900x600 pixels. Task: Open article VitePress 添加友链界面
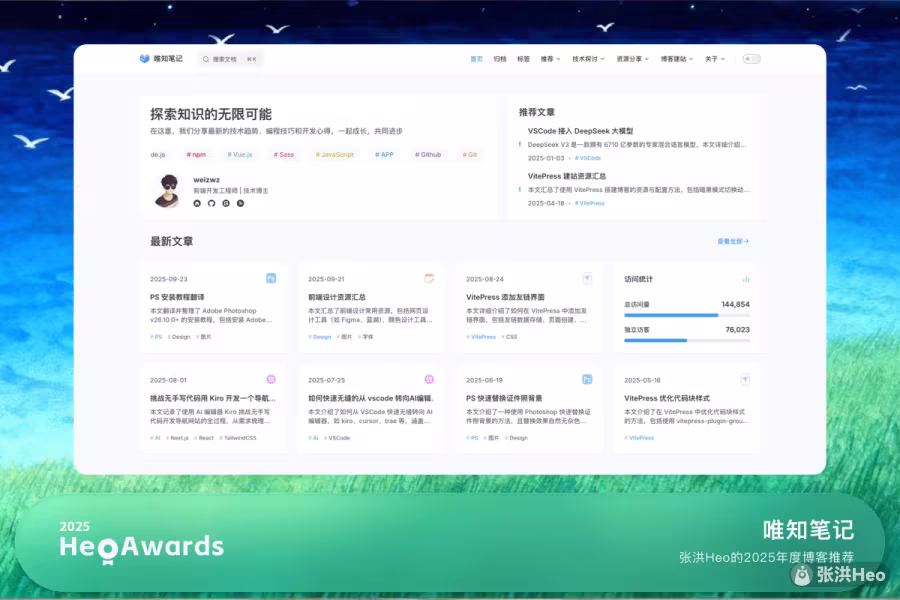pos(505,297)
